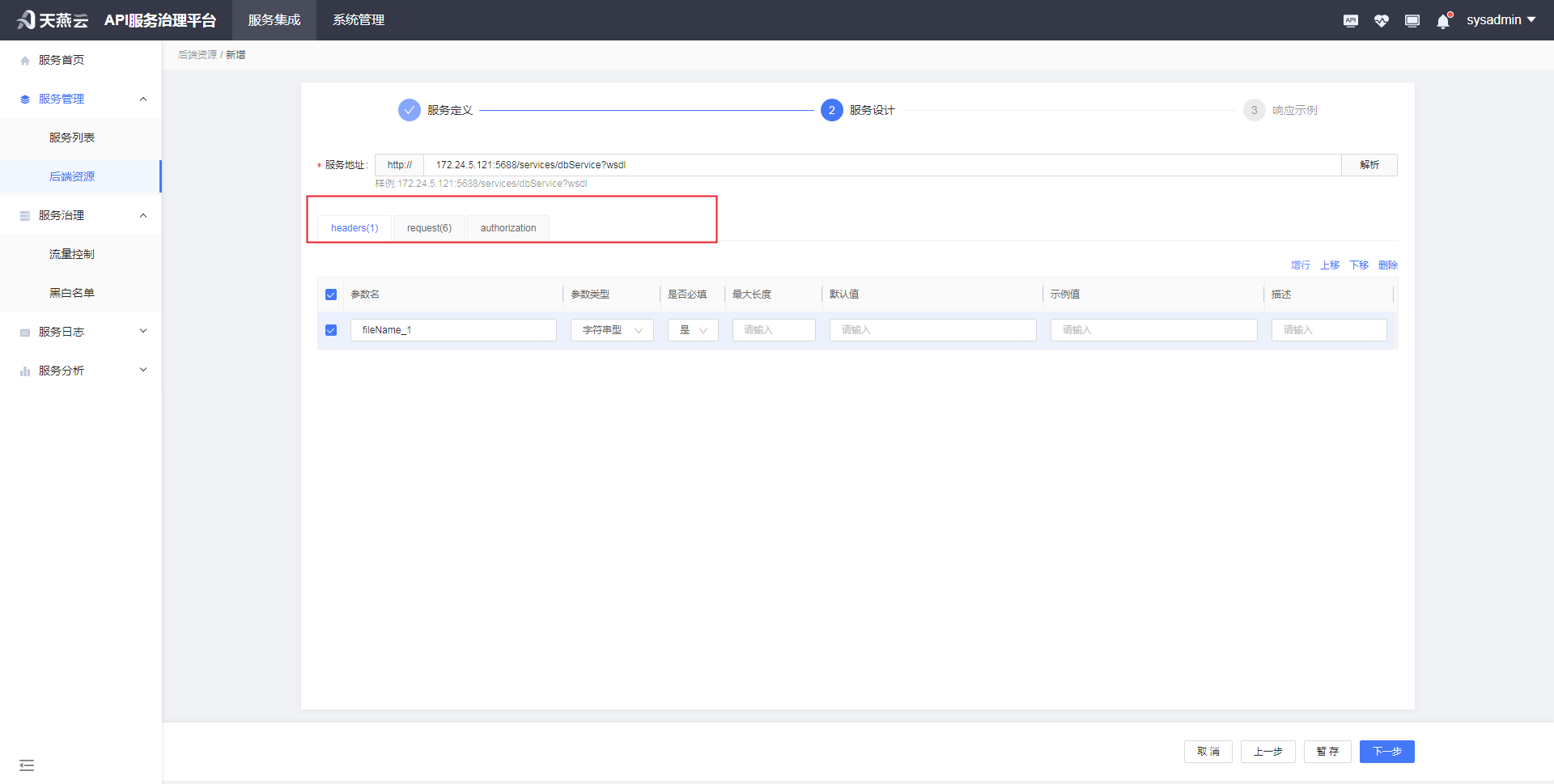Toggle the select-all checkbox in table header

(x=331, y=295)
